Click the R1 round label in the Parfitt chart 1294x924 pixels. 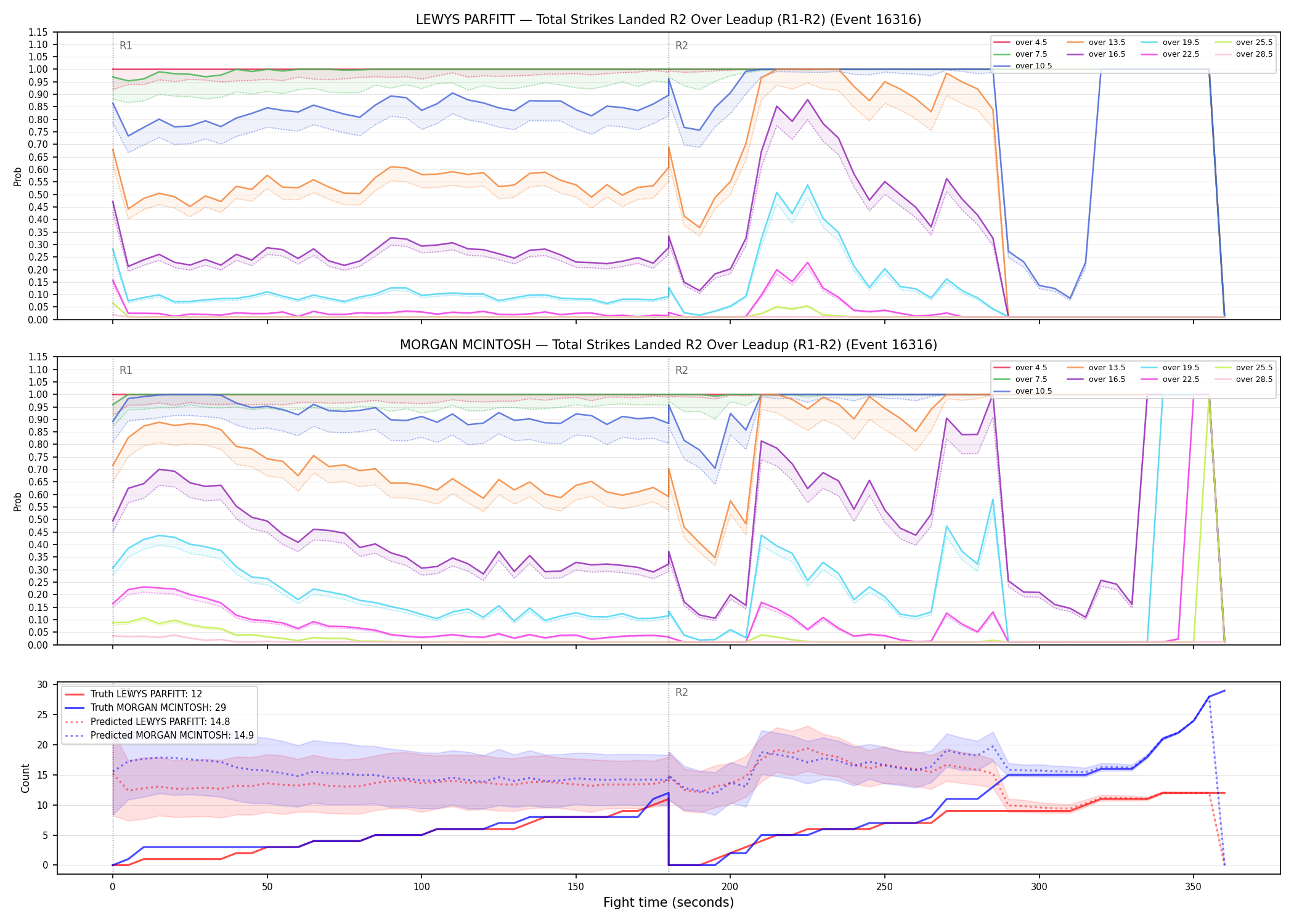(x=126, y=46)
